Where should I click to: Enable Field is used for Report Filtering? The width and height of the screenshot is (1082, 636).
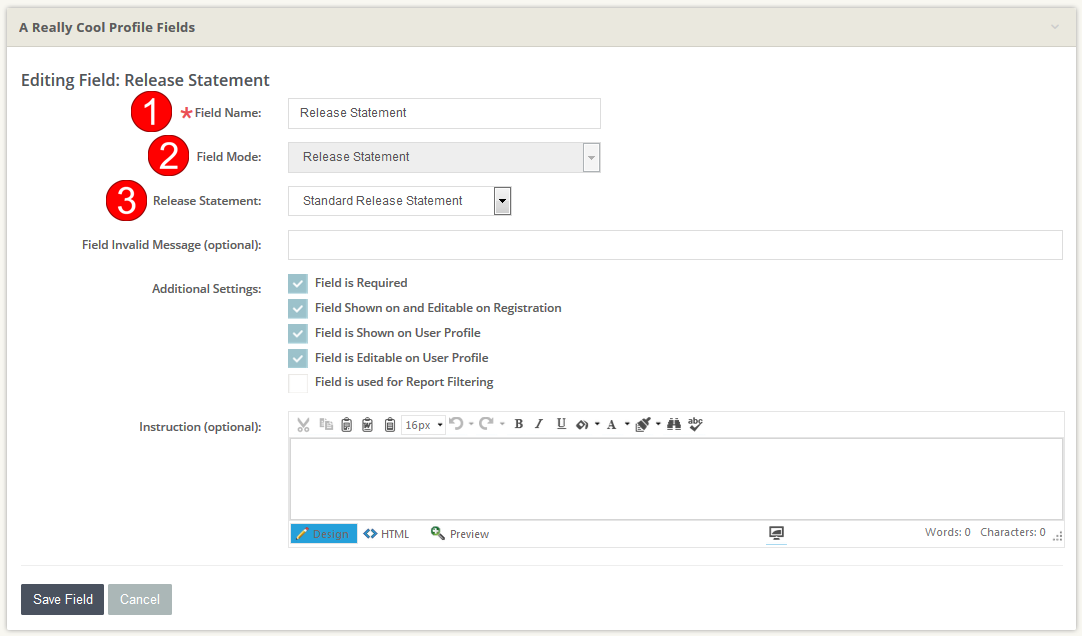pyautogui.click(x=298, y=383)
